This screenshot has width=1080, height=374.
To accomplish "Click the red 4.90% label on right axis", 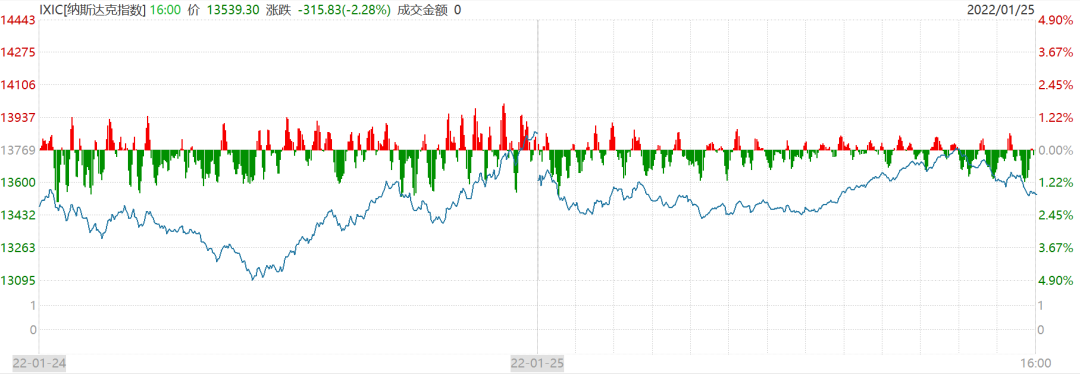I will coord(1057,21).
